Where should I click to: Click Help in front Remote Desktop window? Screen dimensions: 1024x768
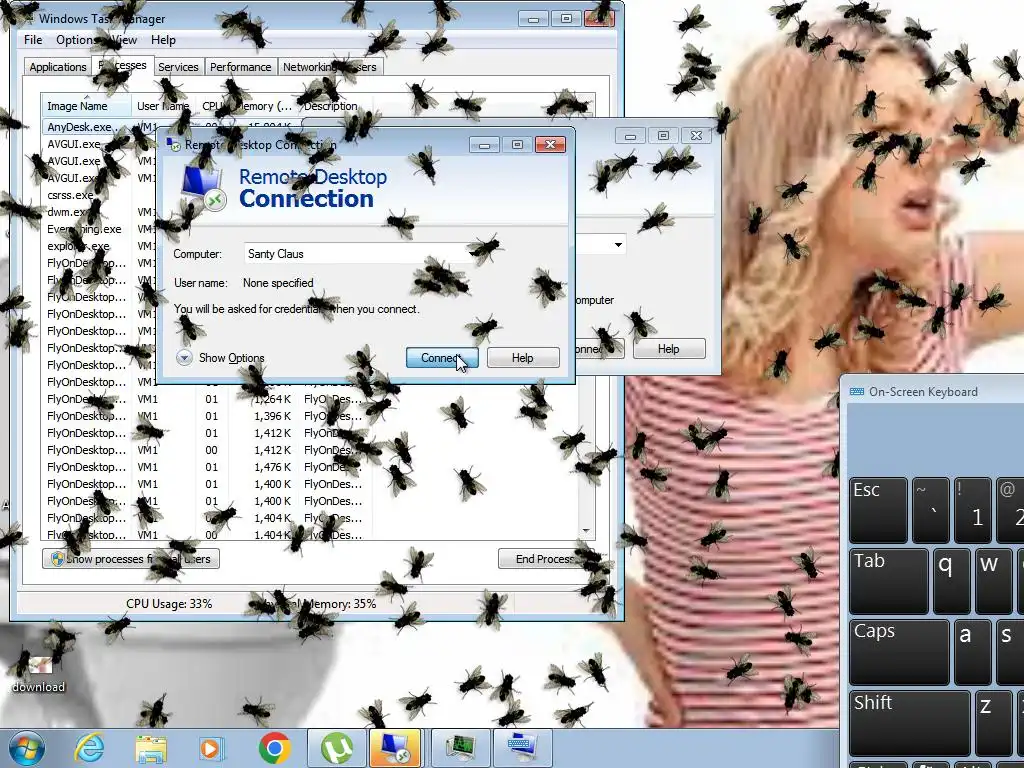(522, 358)
